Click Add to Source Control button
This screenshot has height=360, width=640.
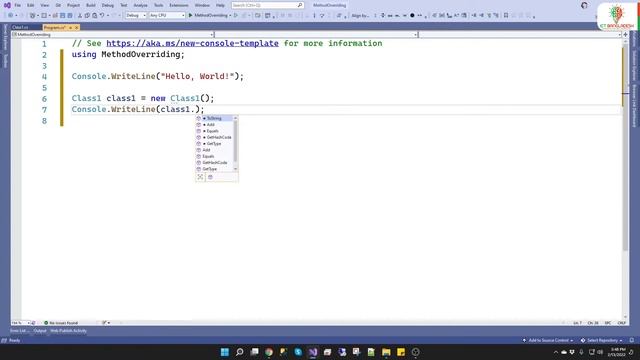(x=548, y=340)
